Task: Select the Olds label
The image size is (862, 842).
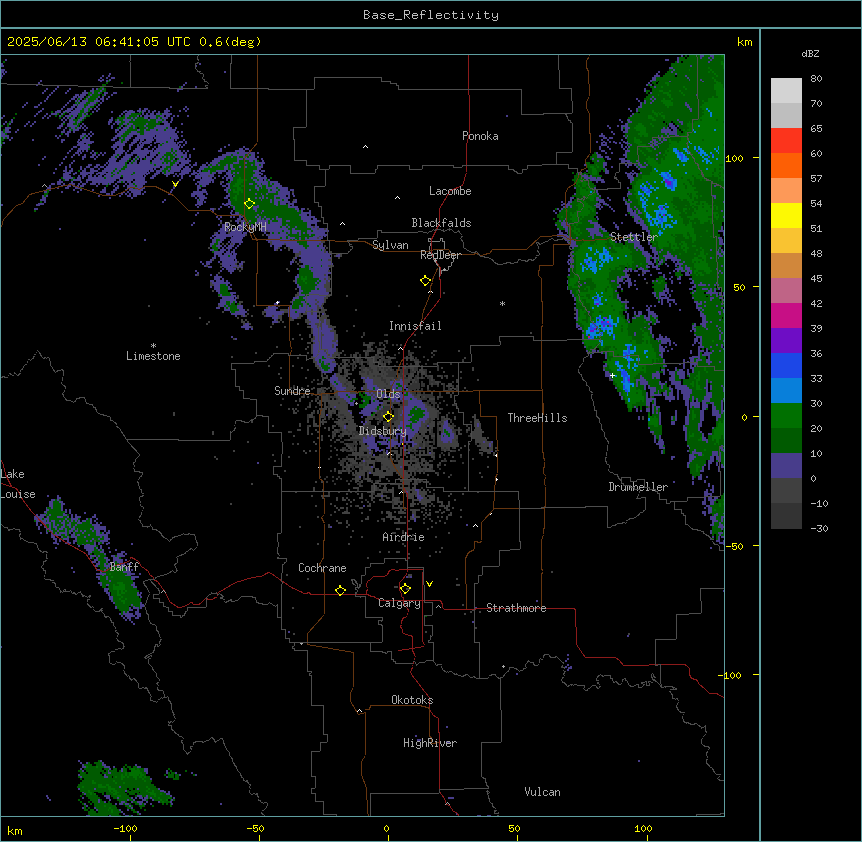Action: pos(388,394)
